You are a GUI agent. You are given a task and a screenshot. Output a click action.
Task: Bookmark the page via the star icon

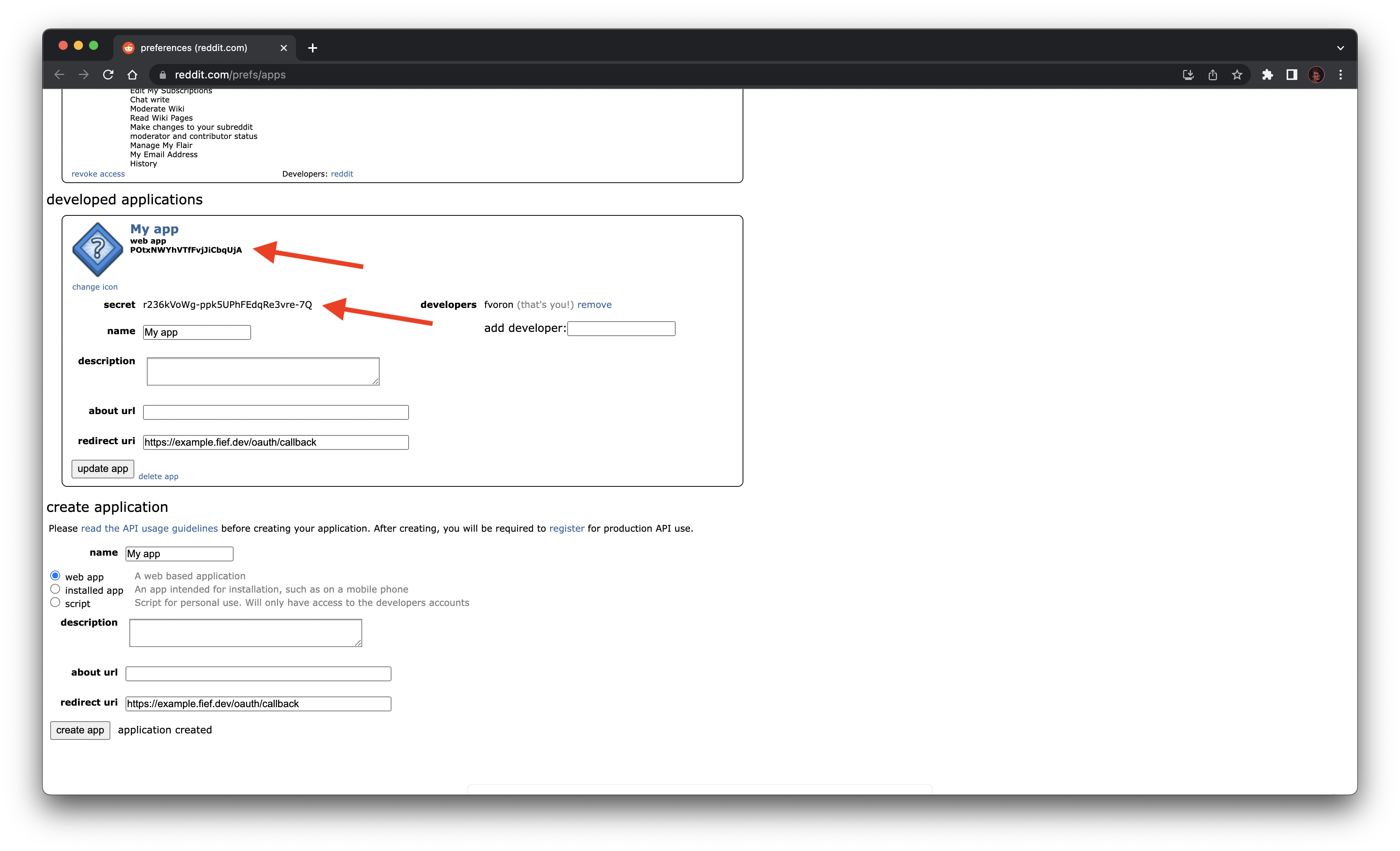pos(1237,75)
